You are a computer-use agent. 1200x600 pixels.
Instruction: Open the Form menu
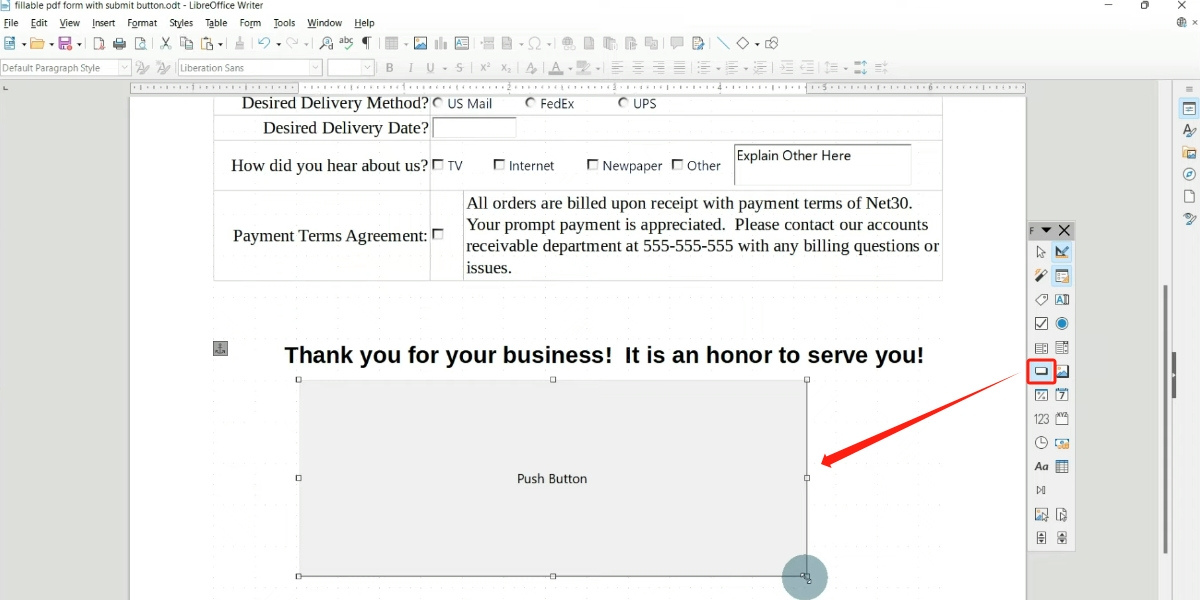click(250, 22)
